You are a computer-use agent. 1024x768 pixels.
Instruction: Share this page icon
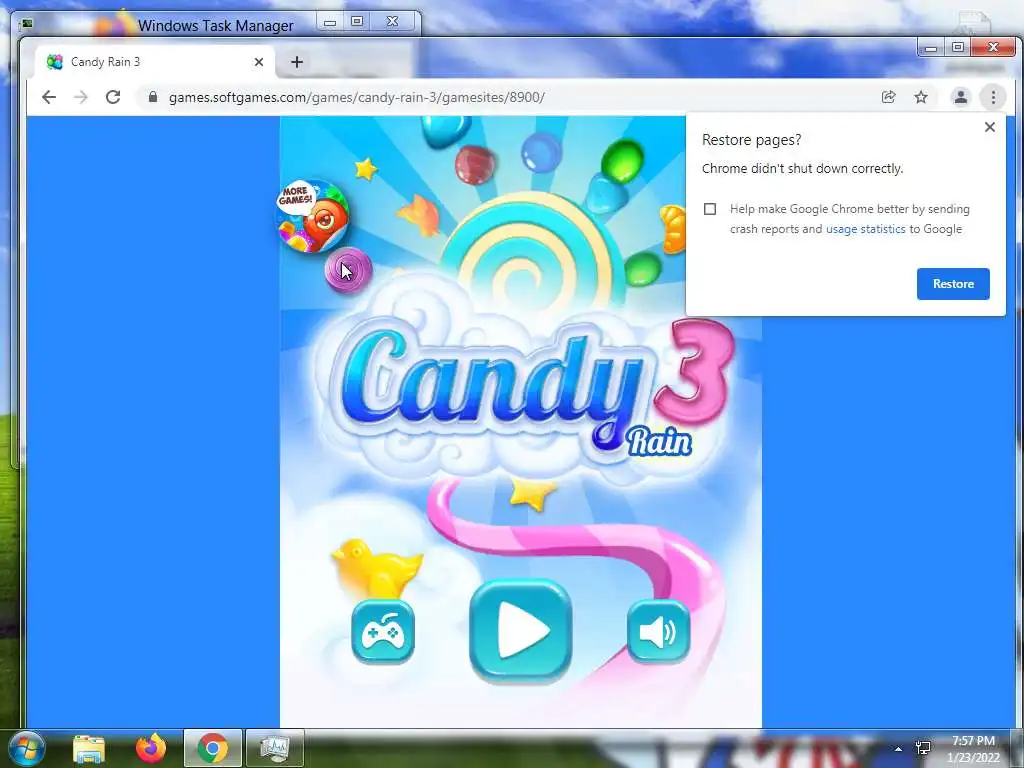pos(888,97)
